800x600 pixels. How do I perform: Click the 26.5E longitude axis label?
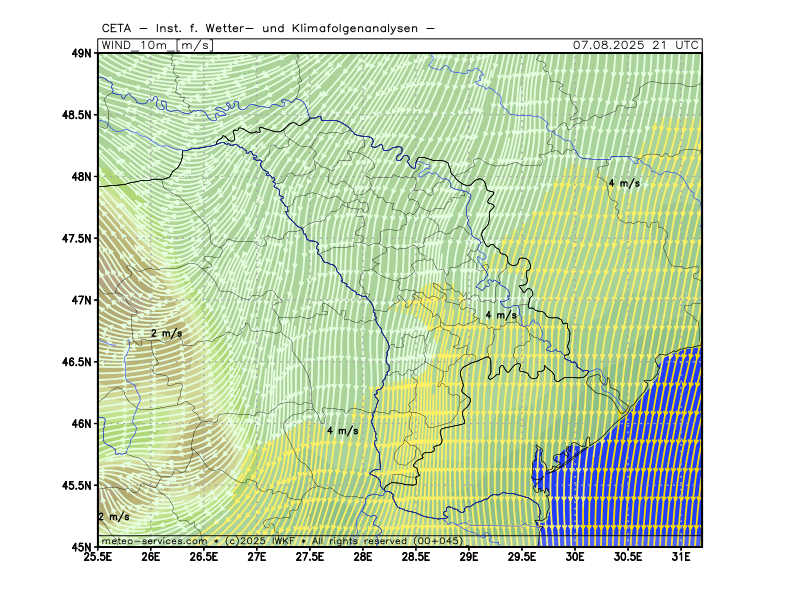click(204, 556)
